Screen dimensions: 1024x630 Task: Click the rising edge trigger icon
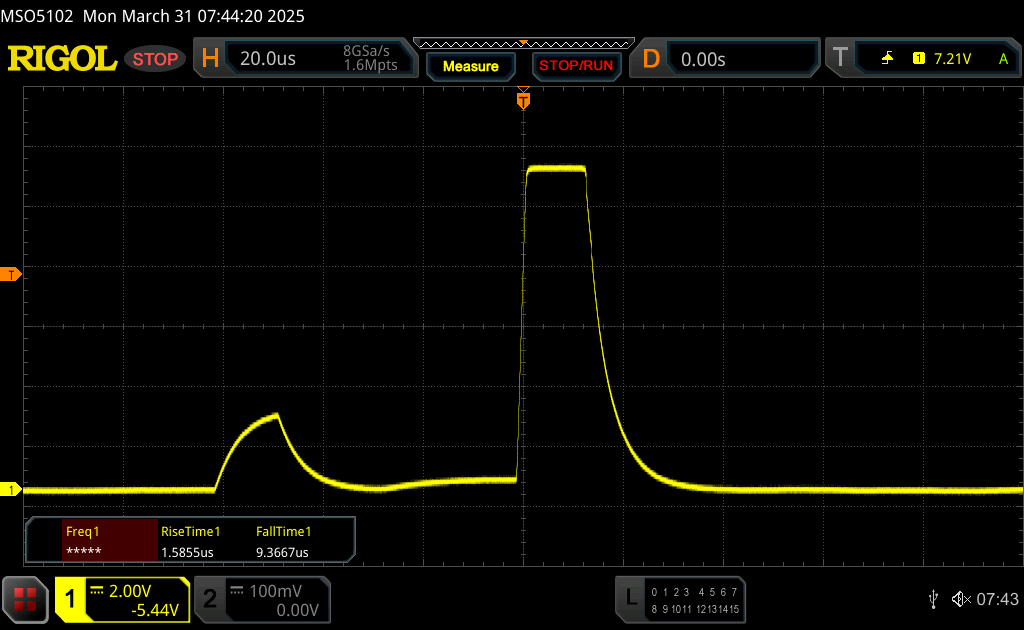point(887,59)
